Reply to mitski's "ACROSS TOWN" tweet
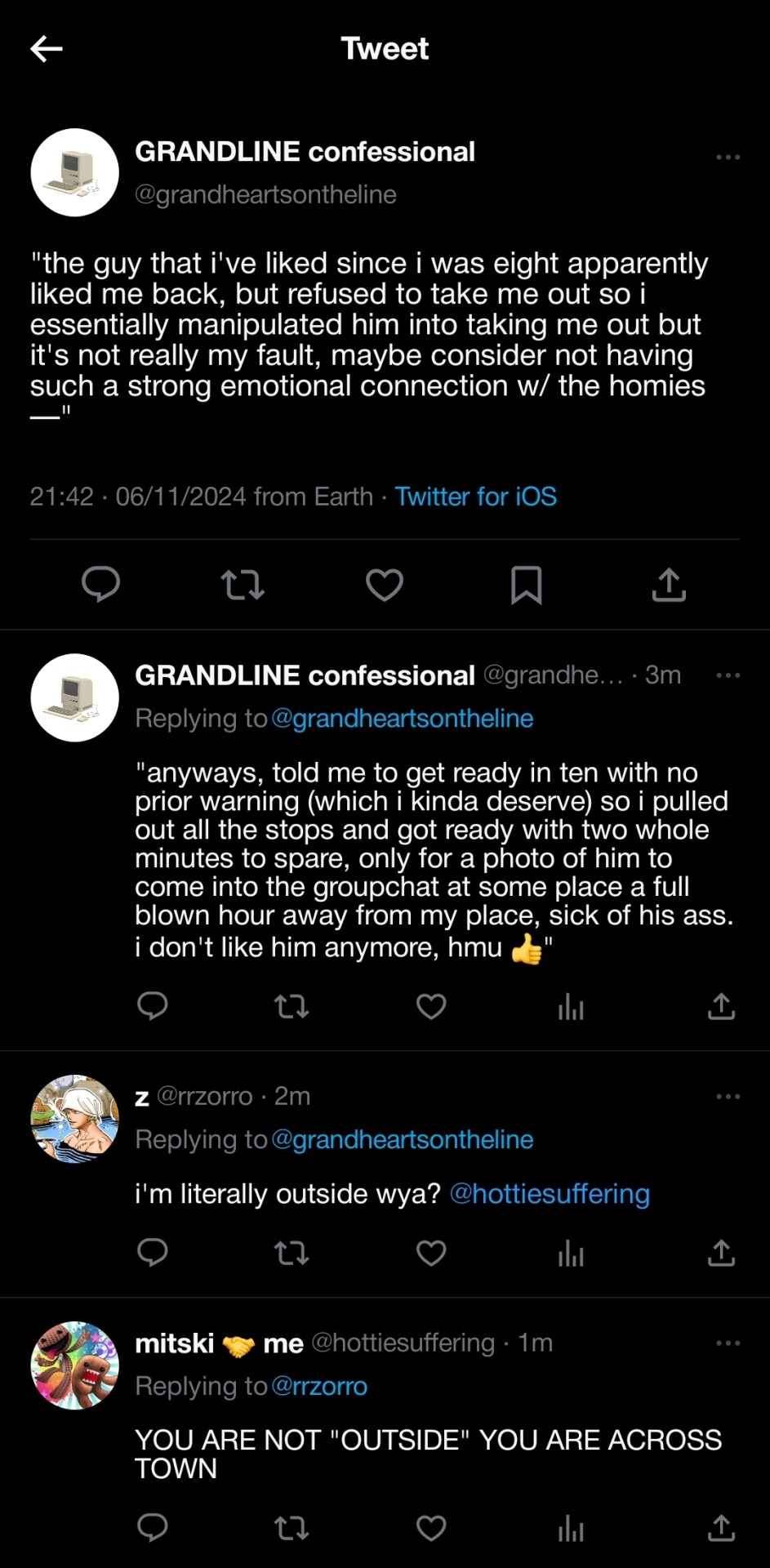Image resolution: width=770 pixels, height=1568 pixels. point(153,1527)
